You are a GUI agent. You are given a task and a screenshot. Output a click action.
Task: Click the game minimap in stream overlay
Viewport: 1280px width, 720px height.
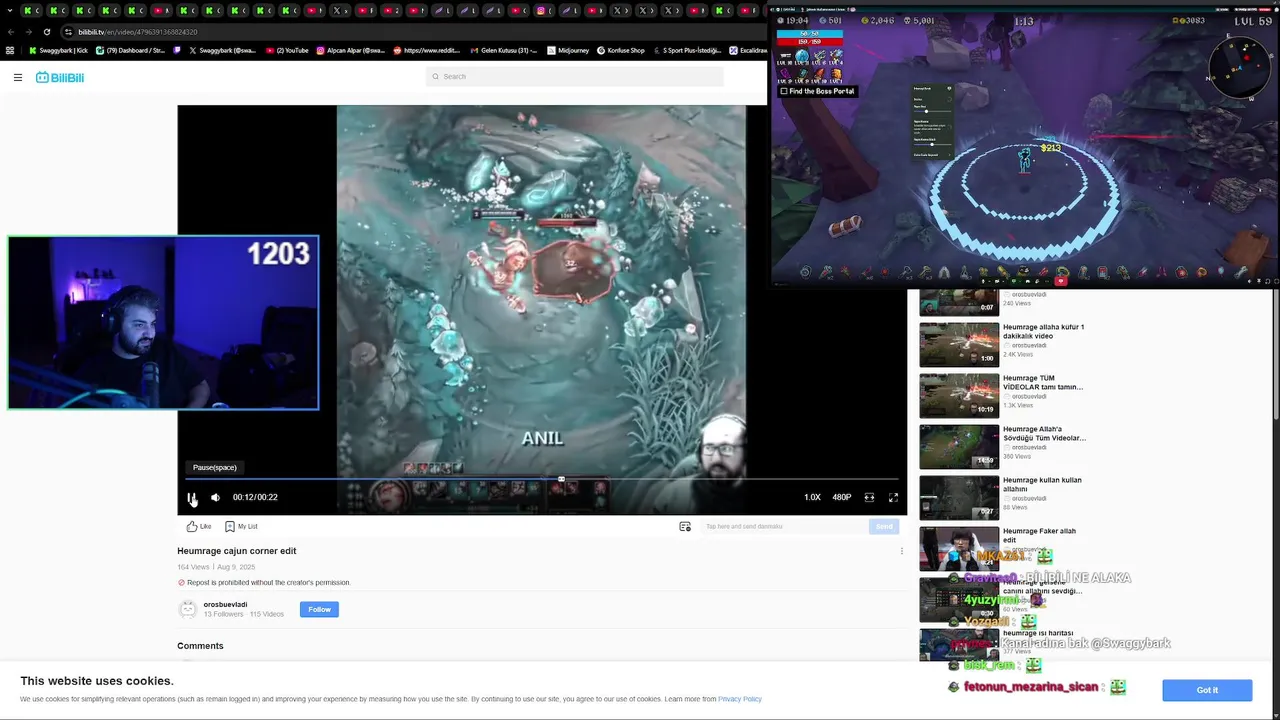(x=1240, y=68)
